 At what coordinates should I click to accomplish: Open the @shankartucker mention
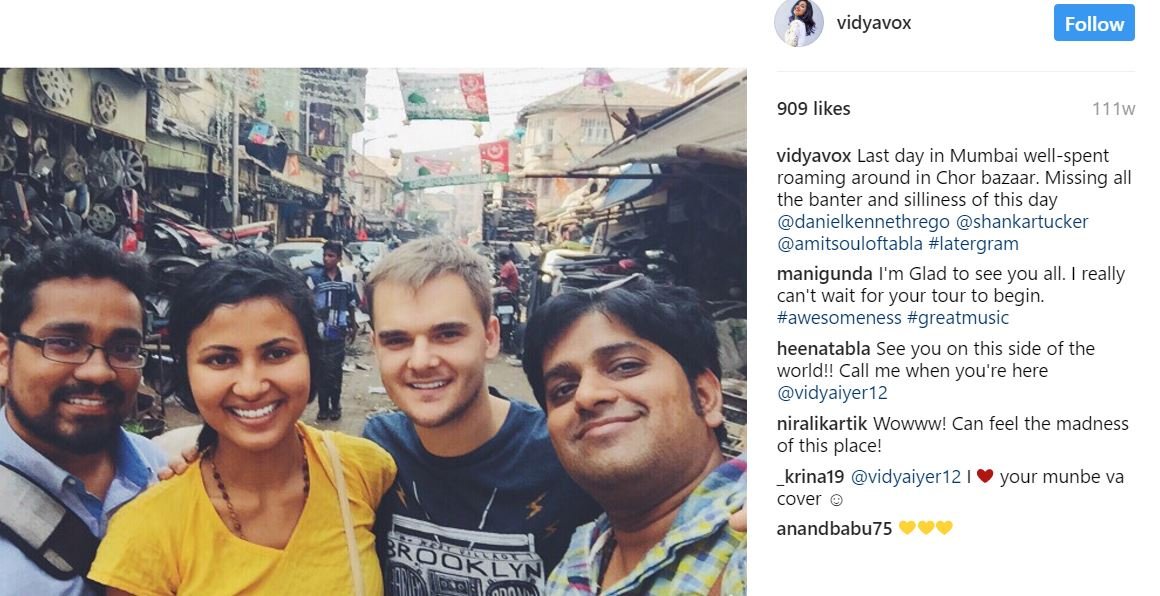click(x=1022, y=222)
